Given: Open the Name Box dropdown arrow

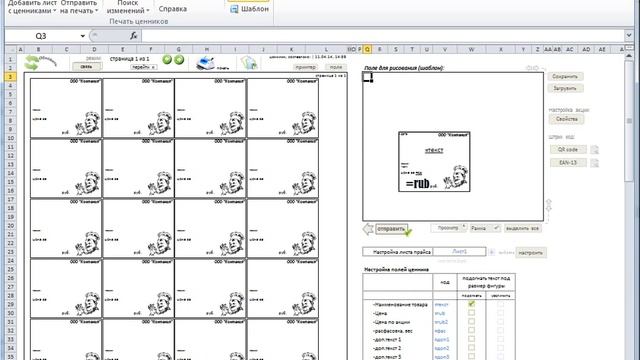Looking at the screenshot, I should pos(82,36).
